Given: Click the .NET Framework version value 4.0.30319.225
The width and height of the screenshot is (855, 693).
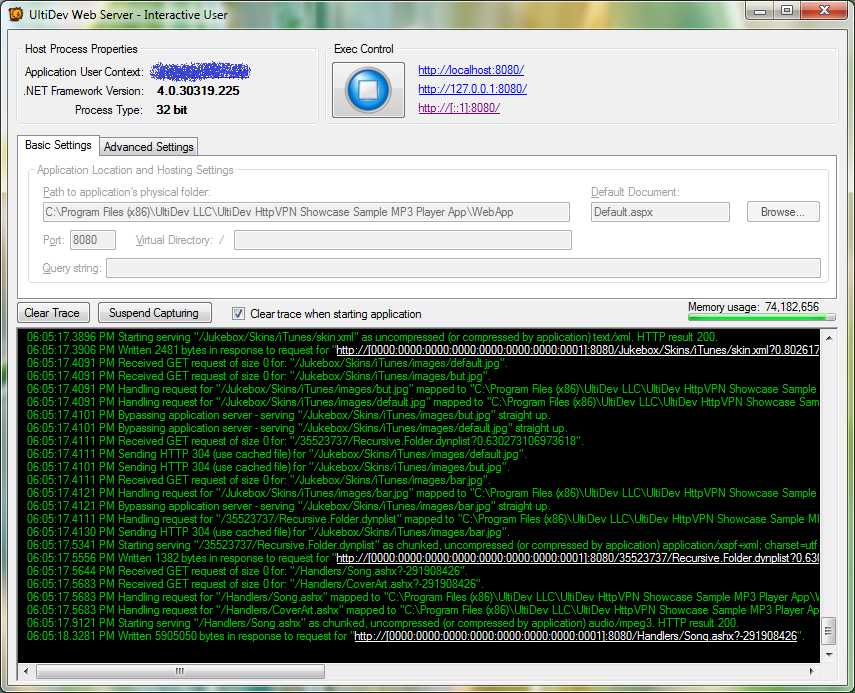Looking at the screenshot, I should tap(198, 91).
